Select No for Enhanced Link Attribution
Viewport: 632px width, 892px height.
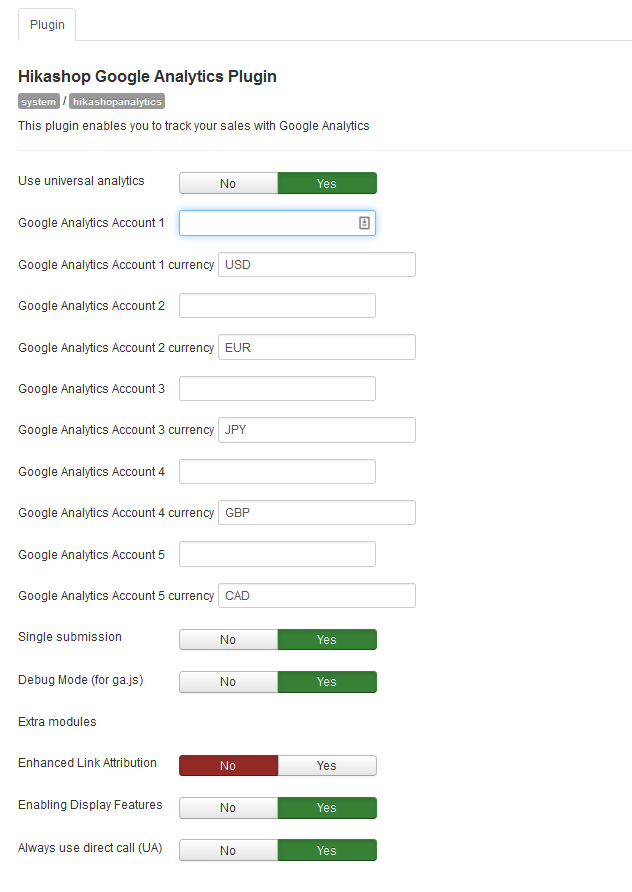coord(228,766)
